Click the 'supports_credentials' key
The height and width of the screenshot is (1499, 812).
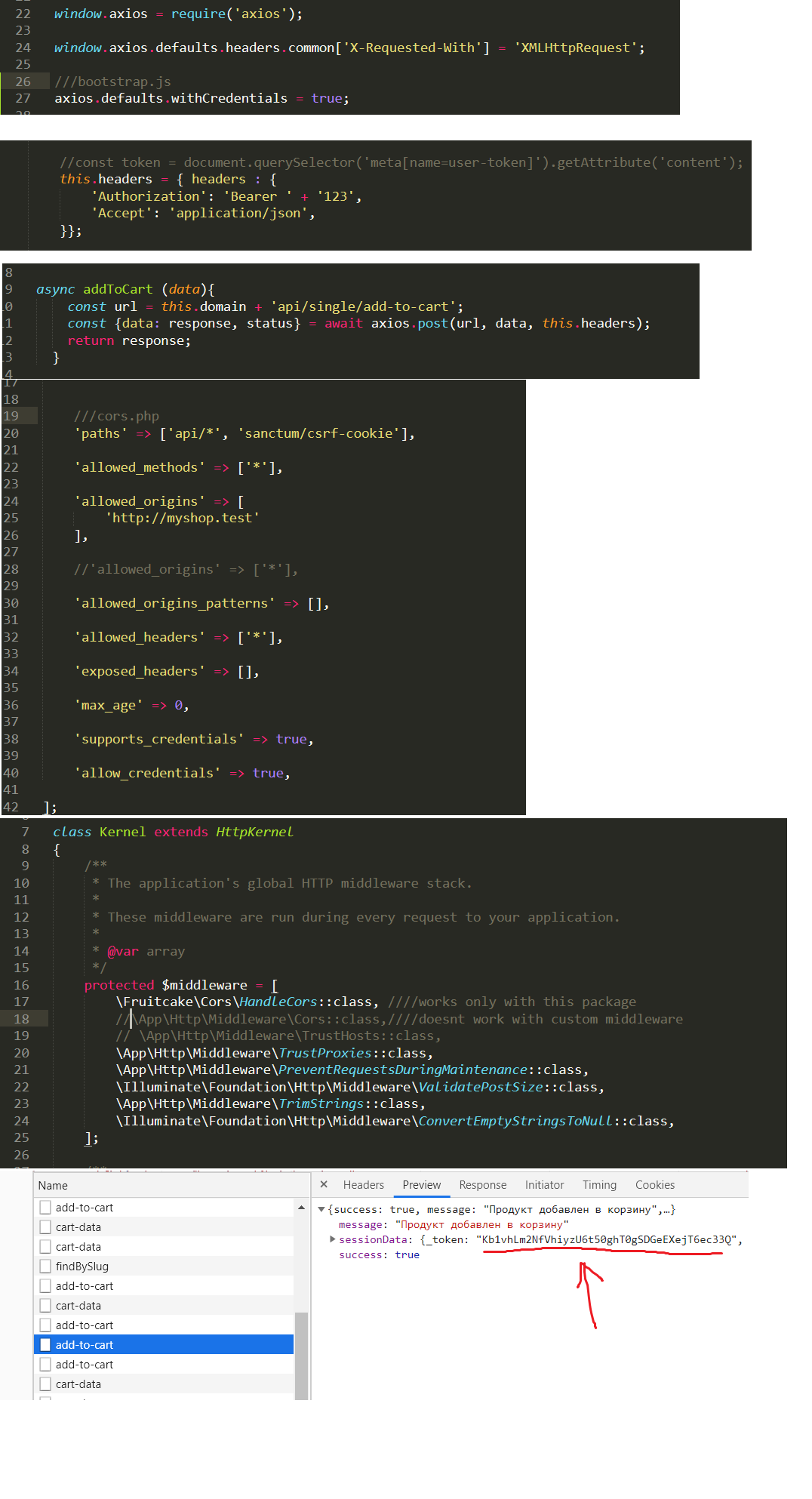(159, 739)
